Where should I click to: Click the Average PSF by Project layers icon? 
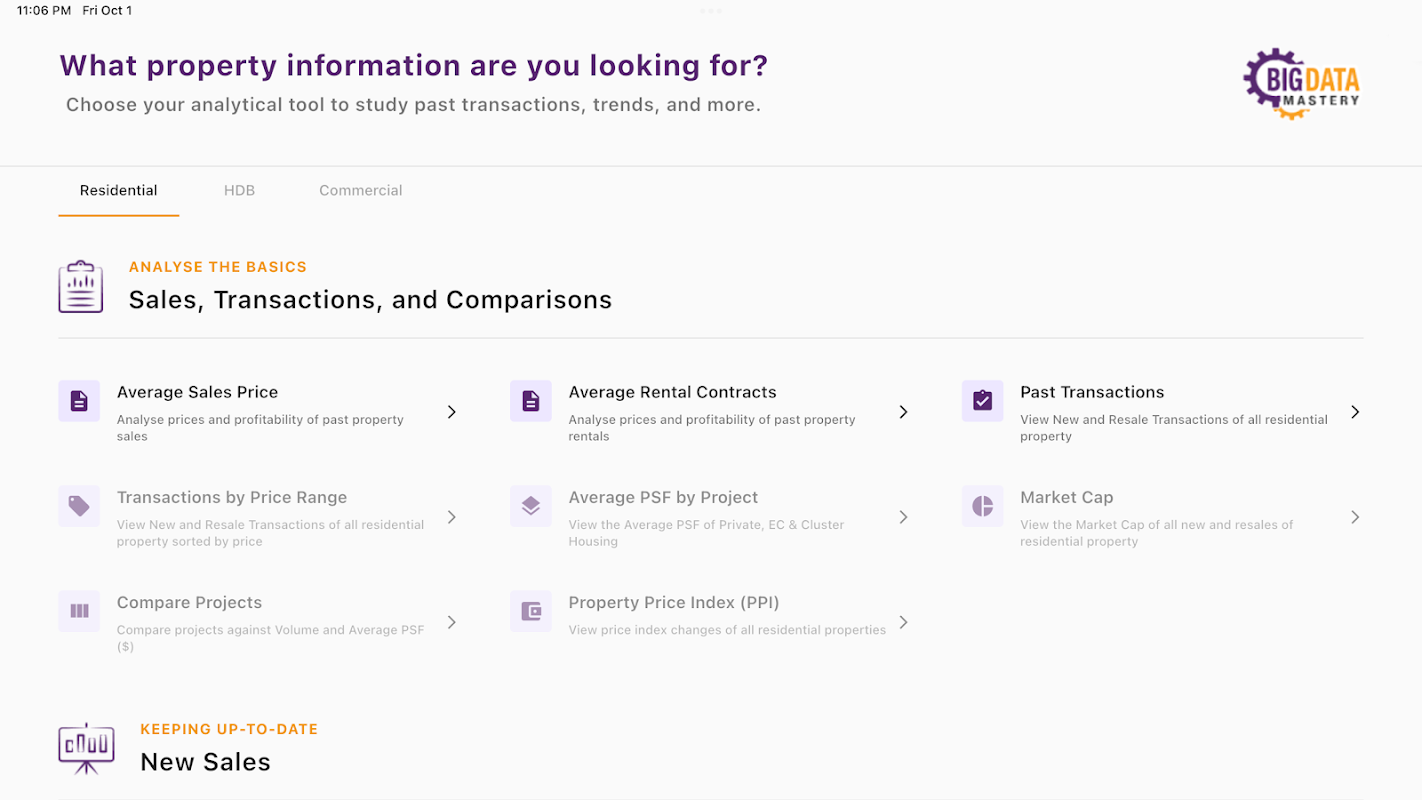click(531, 506)
